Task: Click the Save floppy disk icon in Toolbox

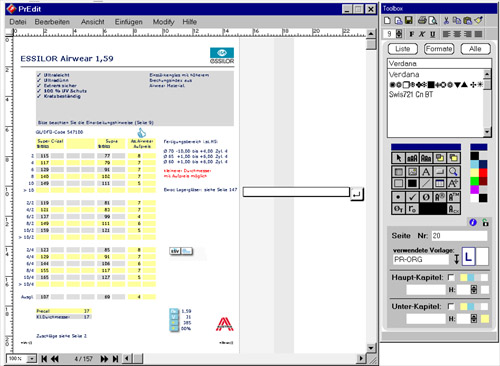Action: point(409,21)
